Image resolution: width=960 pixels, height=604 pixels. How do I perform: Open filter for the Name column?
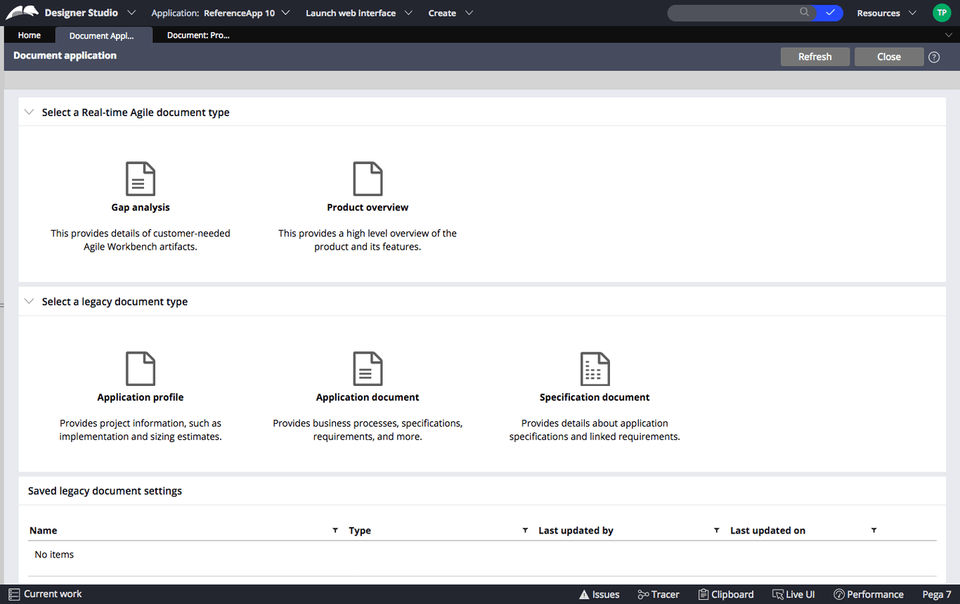335,530
